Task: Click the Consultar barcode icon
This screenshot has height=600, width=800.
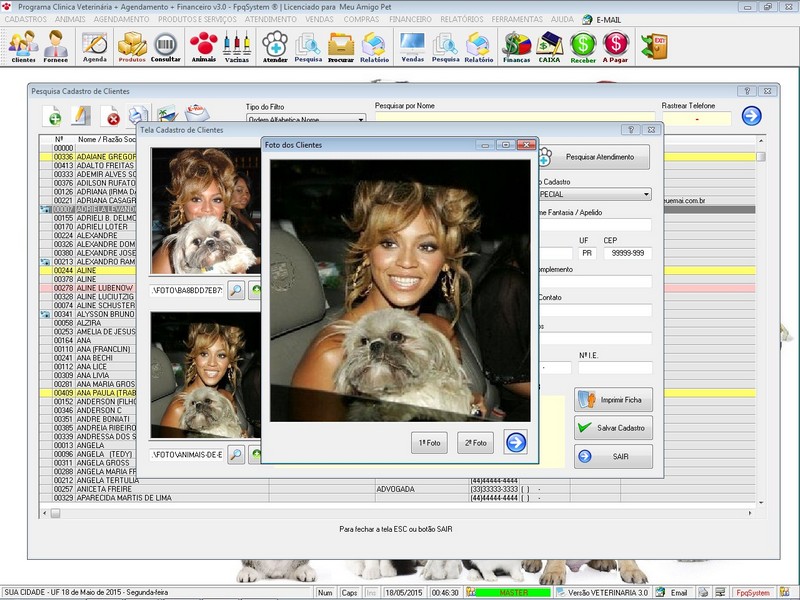Action: coord(165,46)
